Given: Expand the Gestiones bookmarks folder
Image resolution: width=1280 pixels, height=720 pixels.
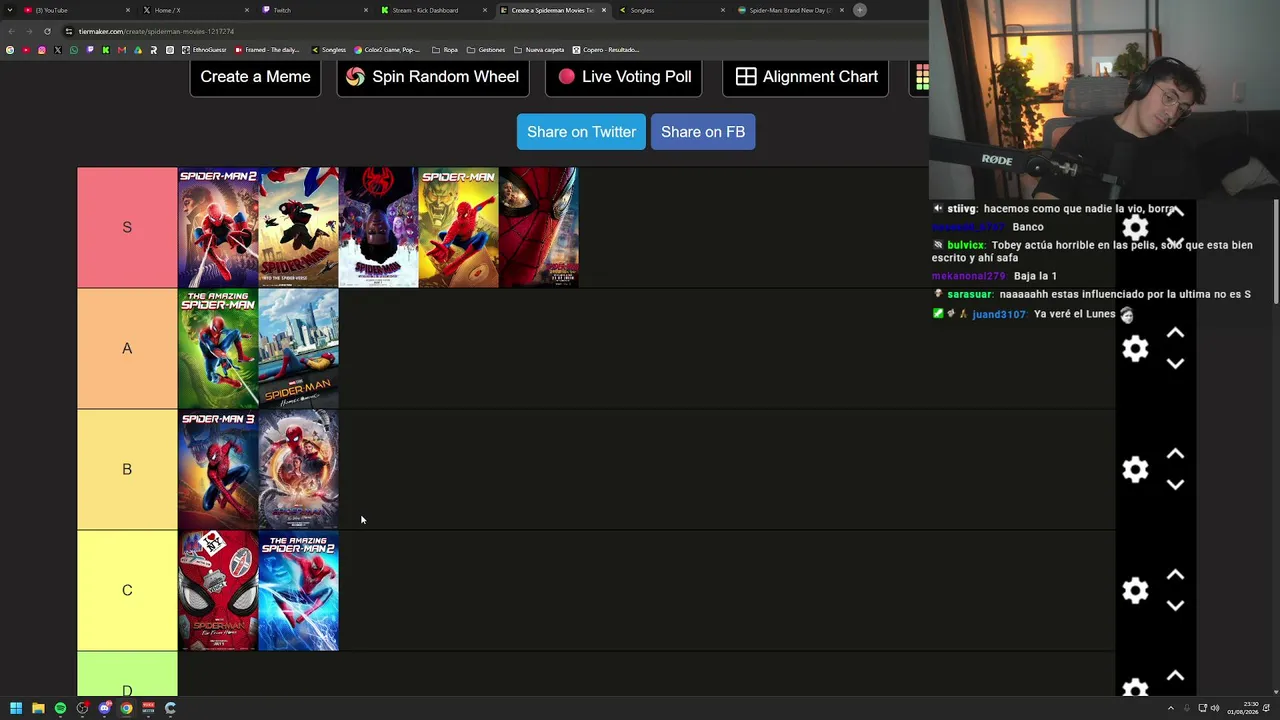Looking at the screenshot, I should click(486, 50).
